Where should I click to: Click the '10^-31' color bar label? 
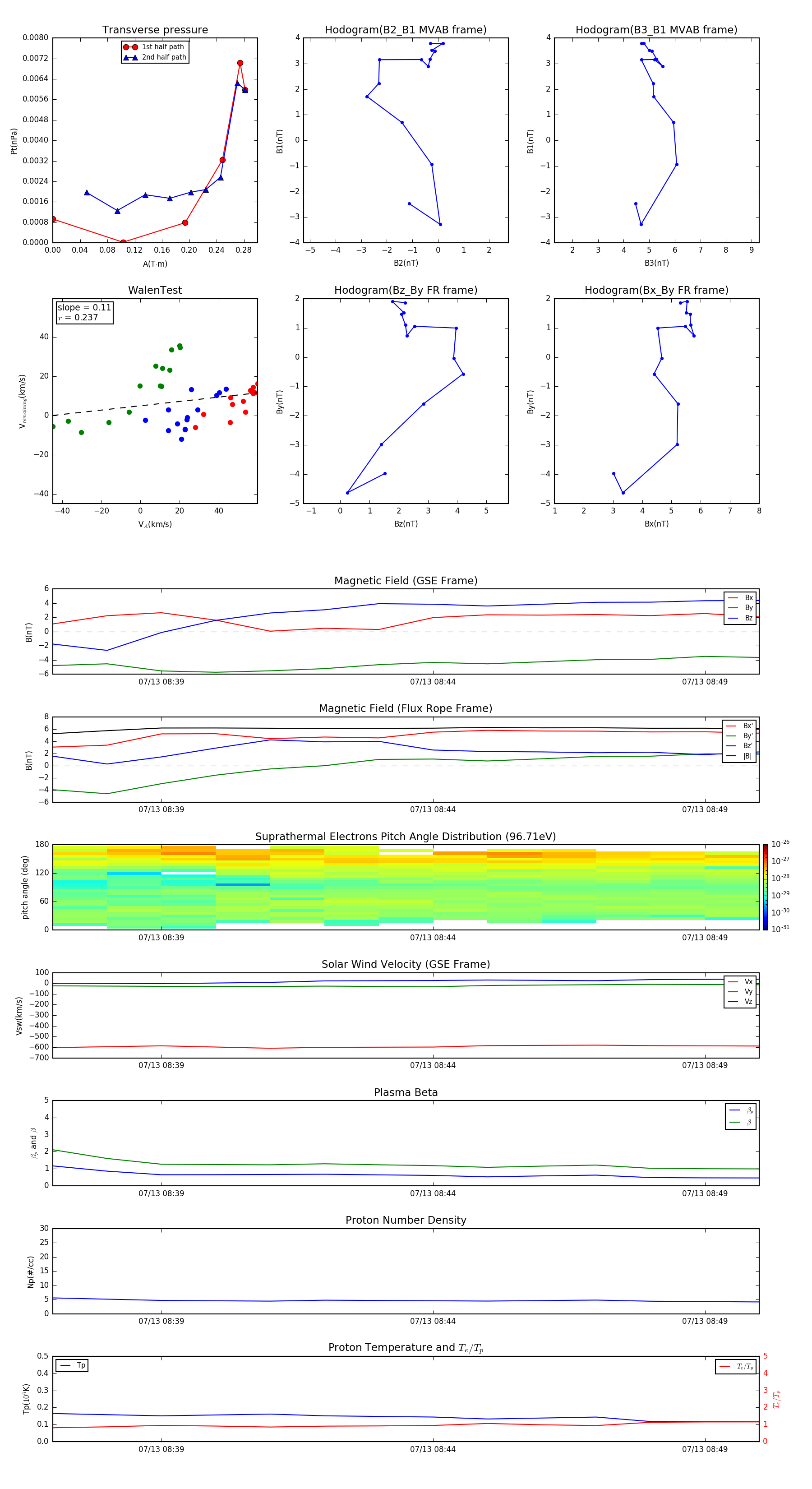(780, 929)
